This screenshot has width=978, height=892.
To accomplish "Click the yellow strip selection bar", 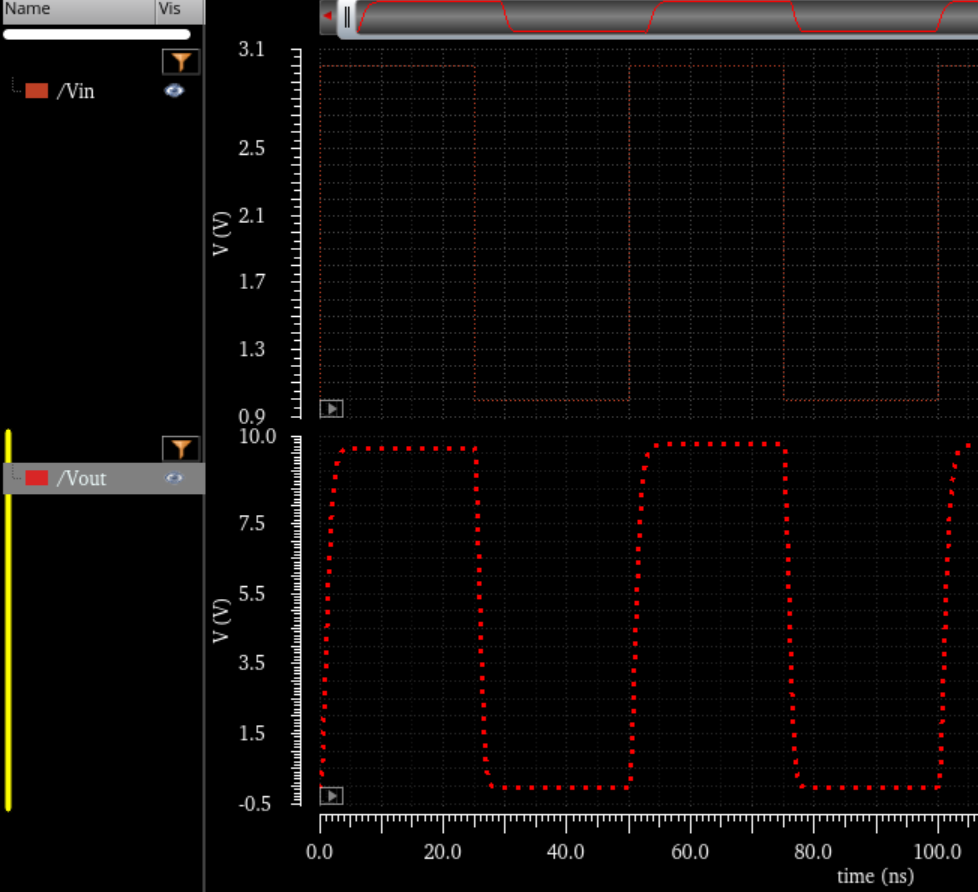I will (x=8, y=620).
